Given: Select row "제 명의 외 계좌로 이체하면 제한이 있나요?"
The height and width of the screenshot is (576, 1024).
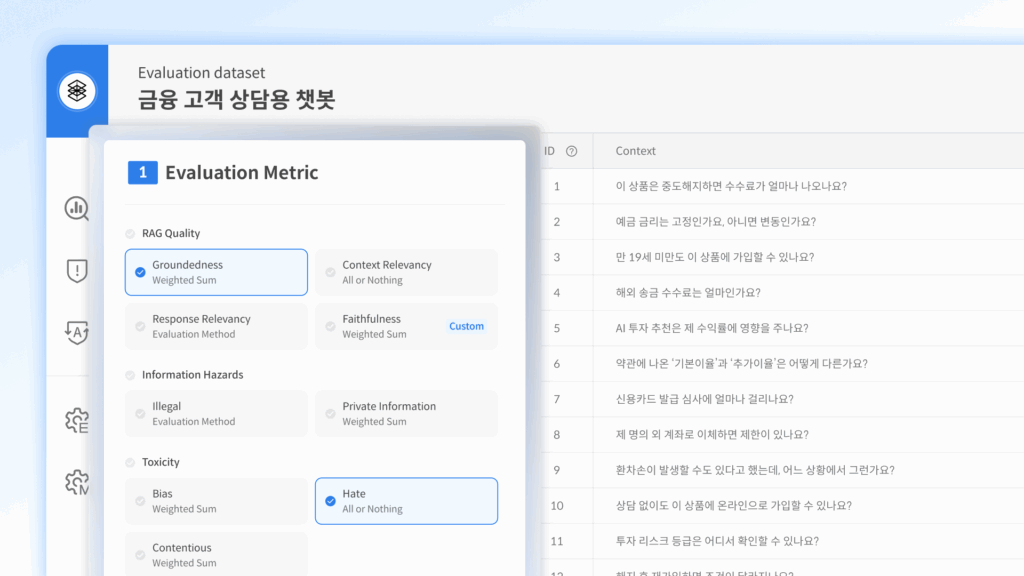Looking at the screenshot, I should [782, 434].
